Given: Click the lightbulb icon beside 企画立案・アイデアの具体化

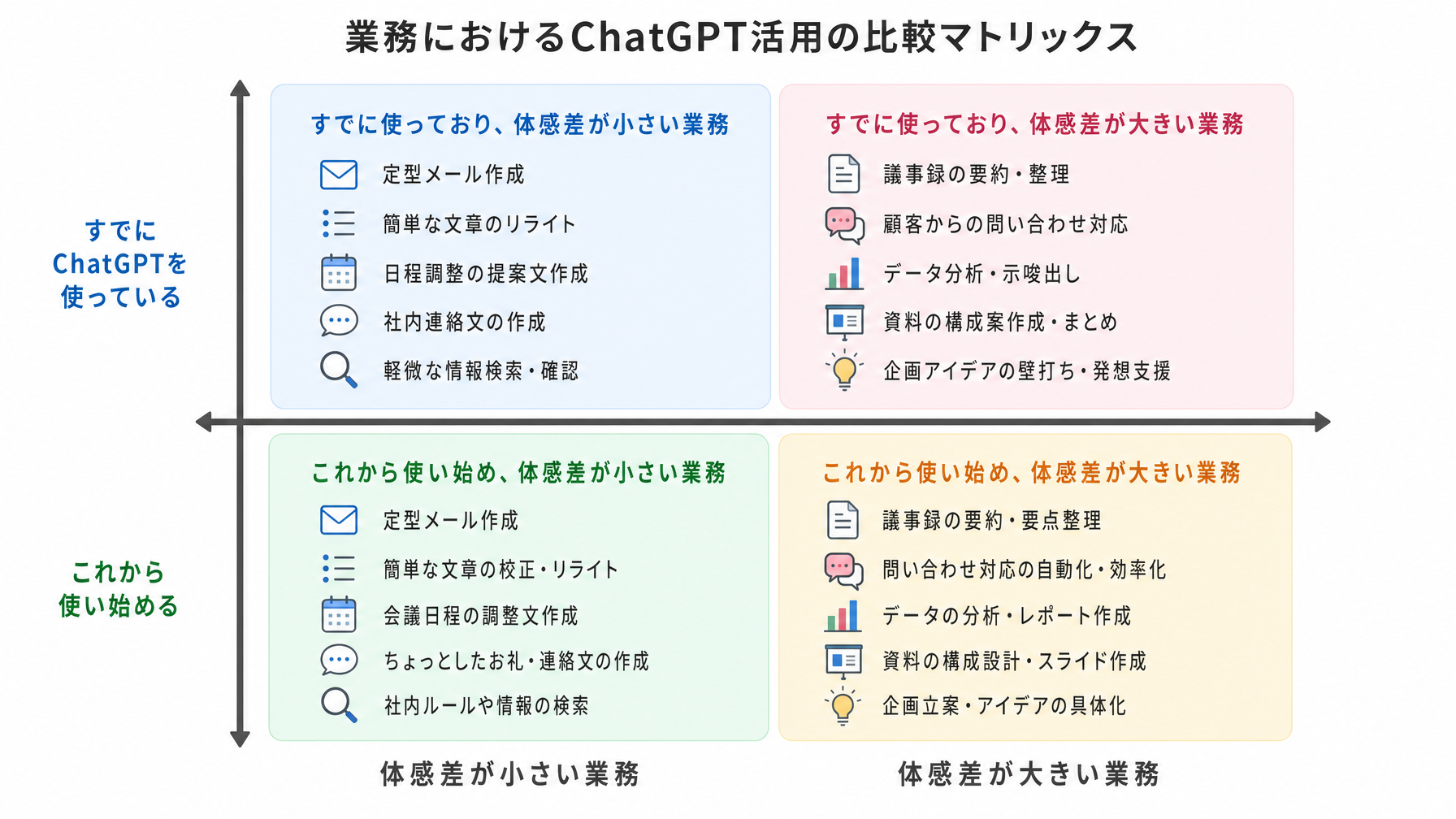Looking at the screenshot, I should tap(843, 706).
